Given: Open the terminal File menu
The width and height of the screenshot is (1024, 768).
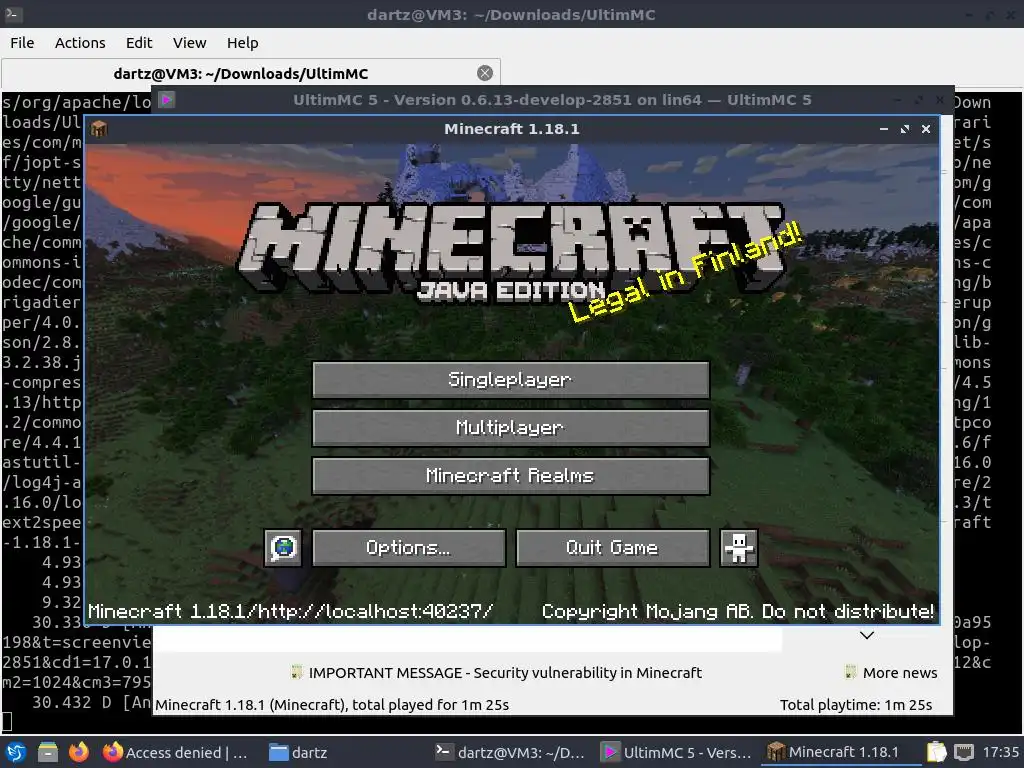Looking at the screenshot, I should tap(22, 43).
